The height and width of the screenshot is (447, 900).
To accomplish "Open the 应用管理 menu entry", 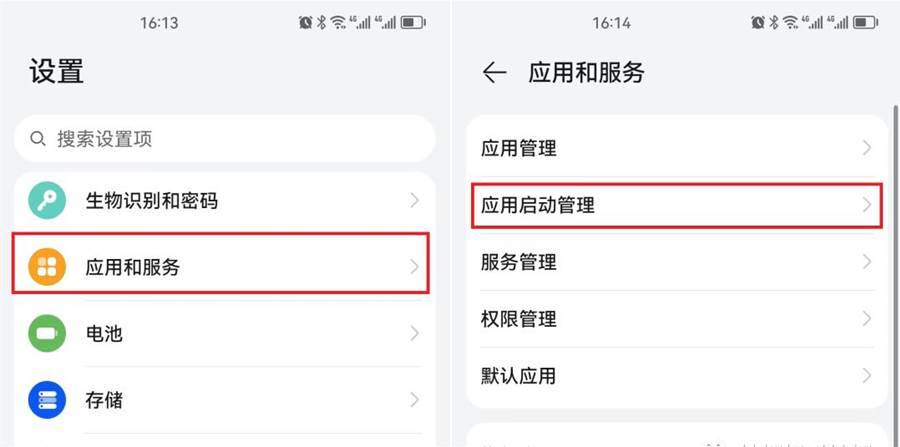I will pos(520,149).
